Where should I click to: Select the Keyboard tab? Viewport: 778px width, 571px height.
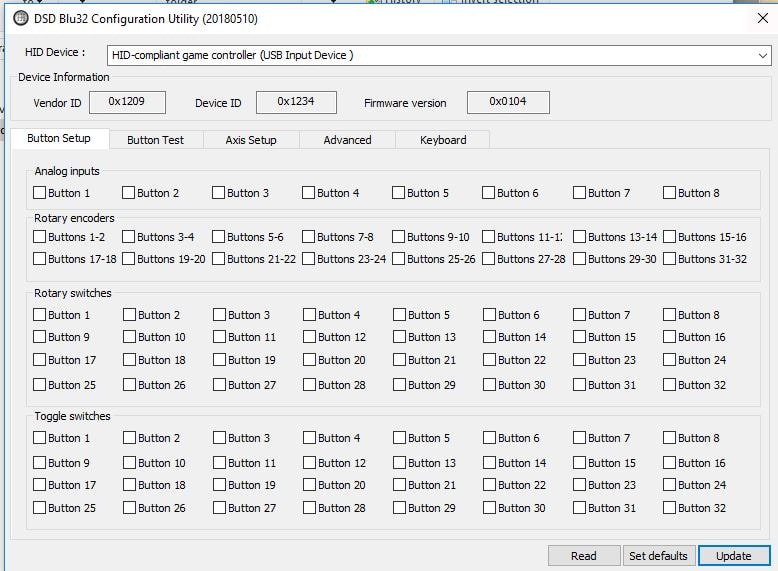[443, 140]
